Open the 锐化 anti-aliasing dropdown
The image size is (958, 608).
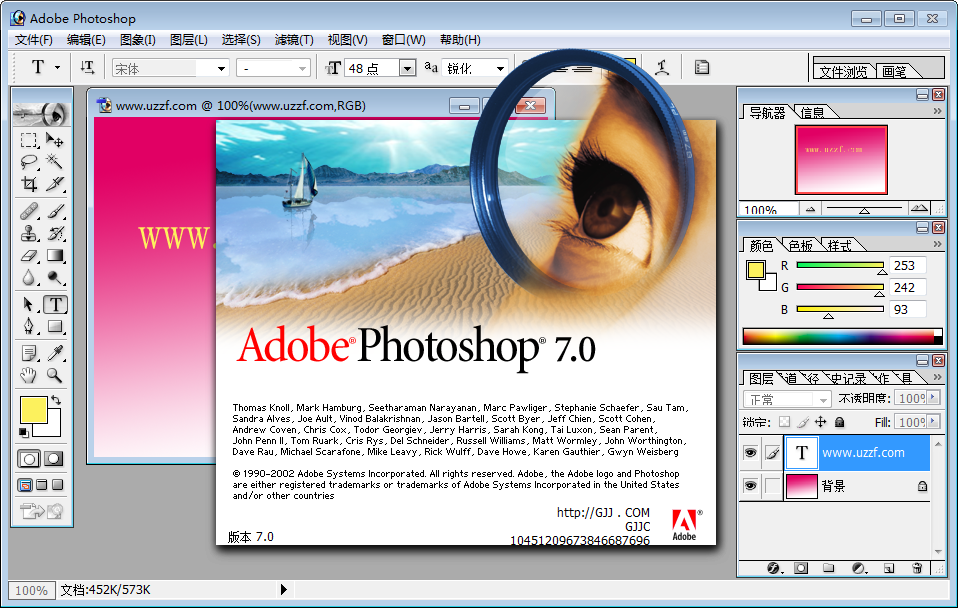point(500,68)
